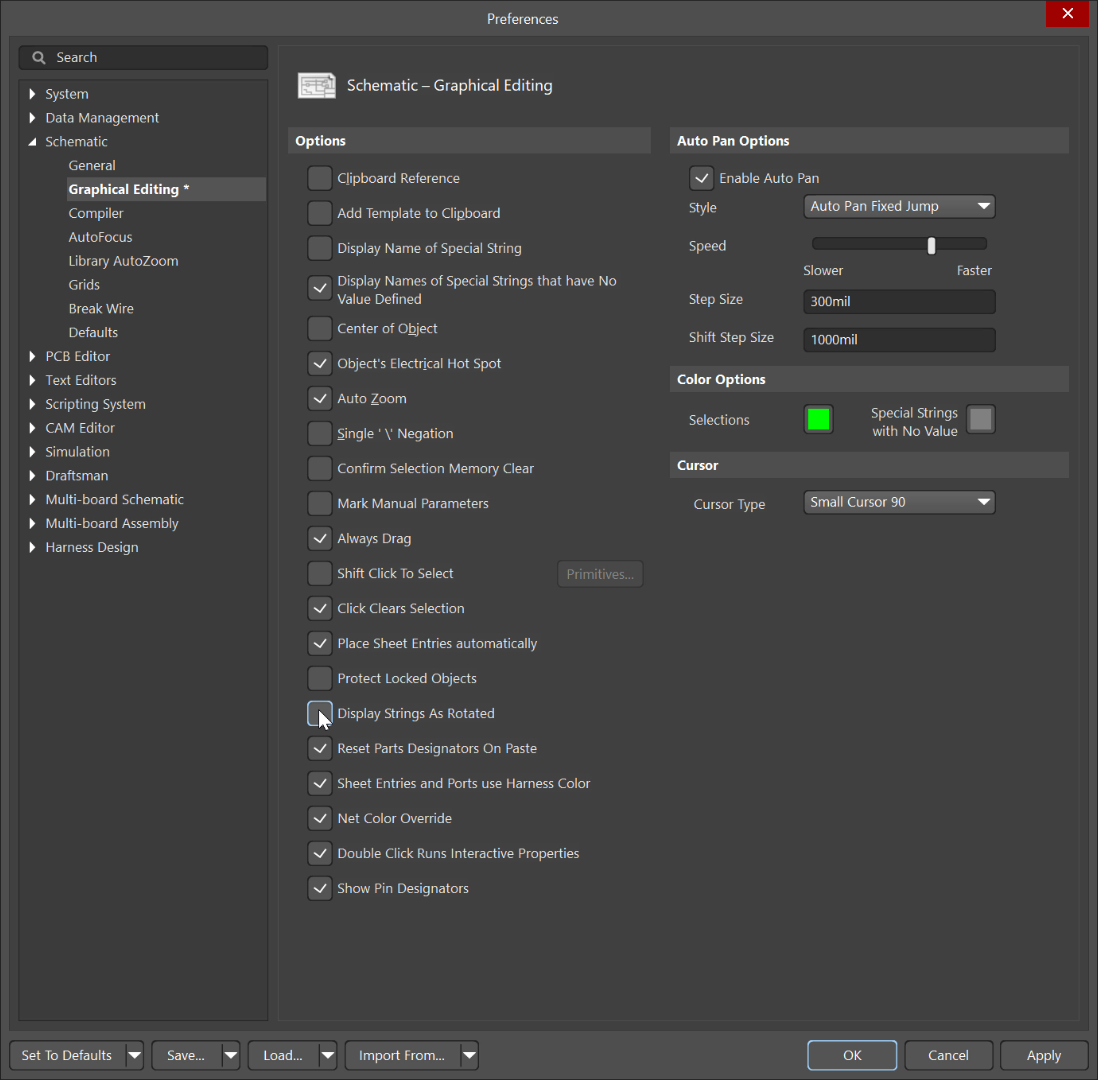Enable Display Strings As Rotated

pyautogui.click(x=319, y=713)
